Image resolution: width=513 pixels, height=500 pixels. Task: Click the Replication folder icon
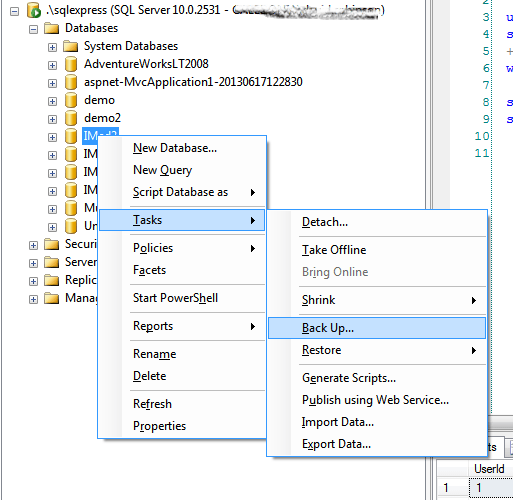point(52,280)
